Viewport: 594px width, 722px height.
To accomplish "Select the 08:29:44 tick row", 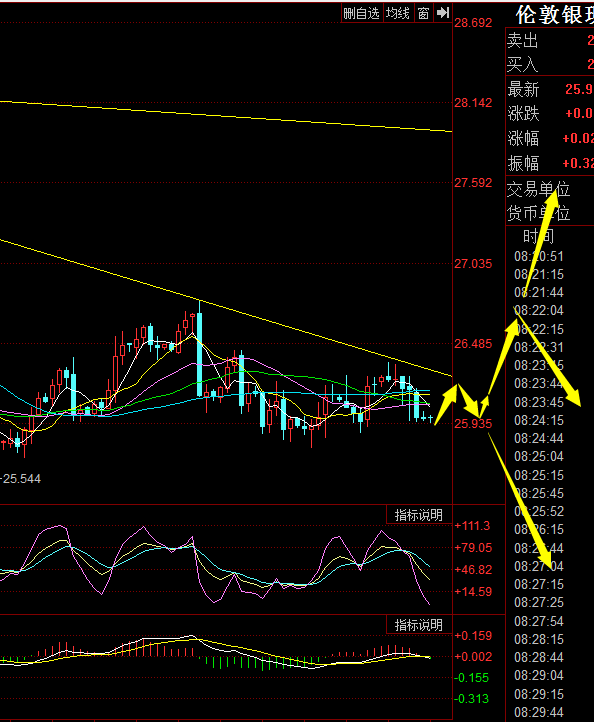I will pyautogui.click(x=539, y=712).
